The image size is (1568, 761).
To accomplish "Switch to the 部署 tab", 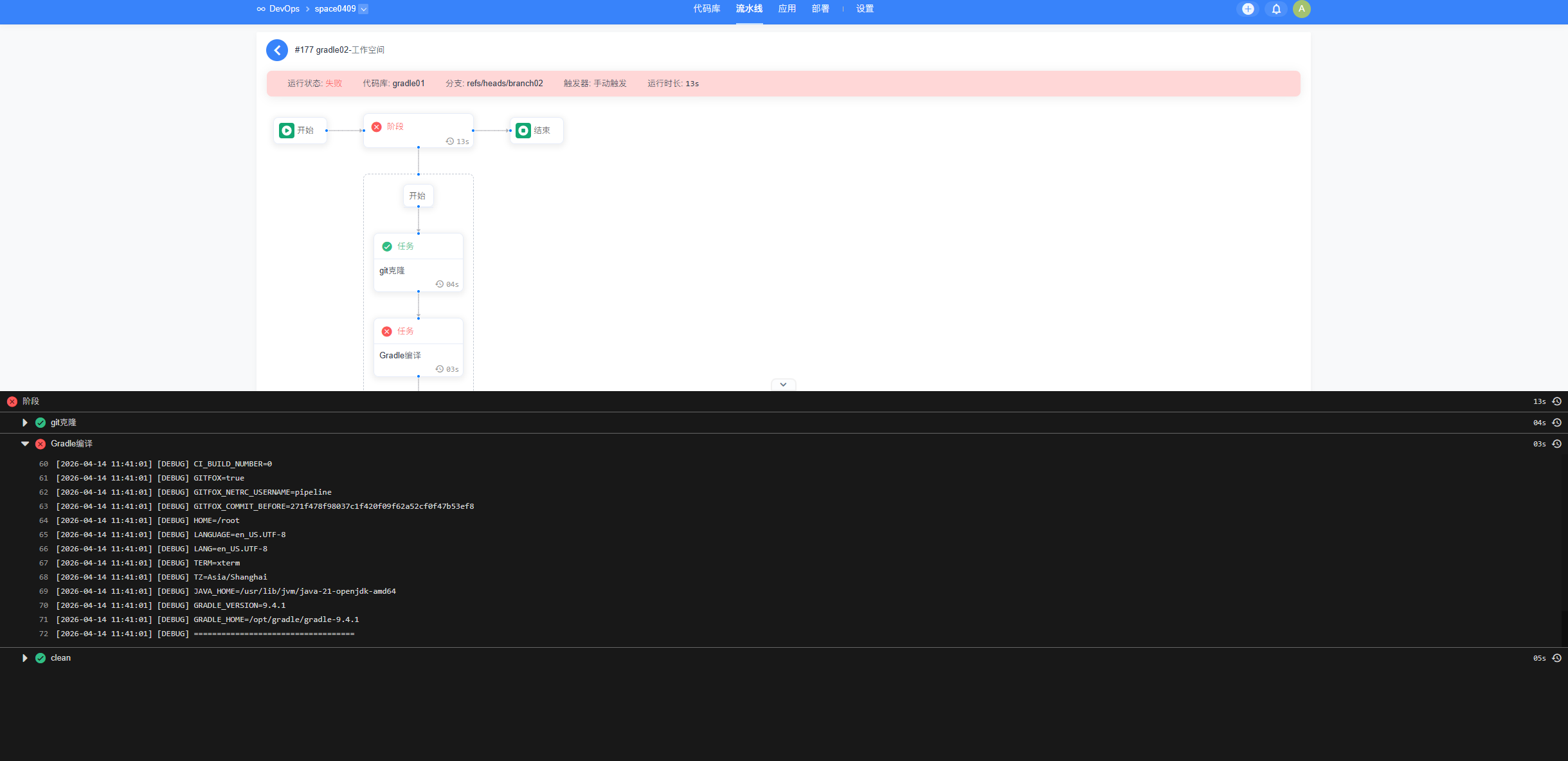I will tap(820, 9).
